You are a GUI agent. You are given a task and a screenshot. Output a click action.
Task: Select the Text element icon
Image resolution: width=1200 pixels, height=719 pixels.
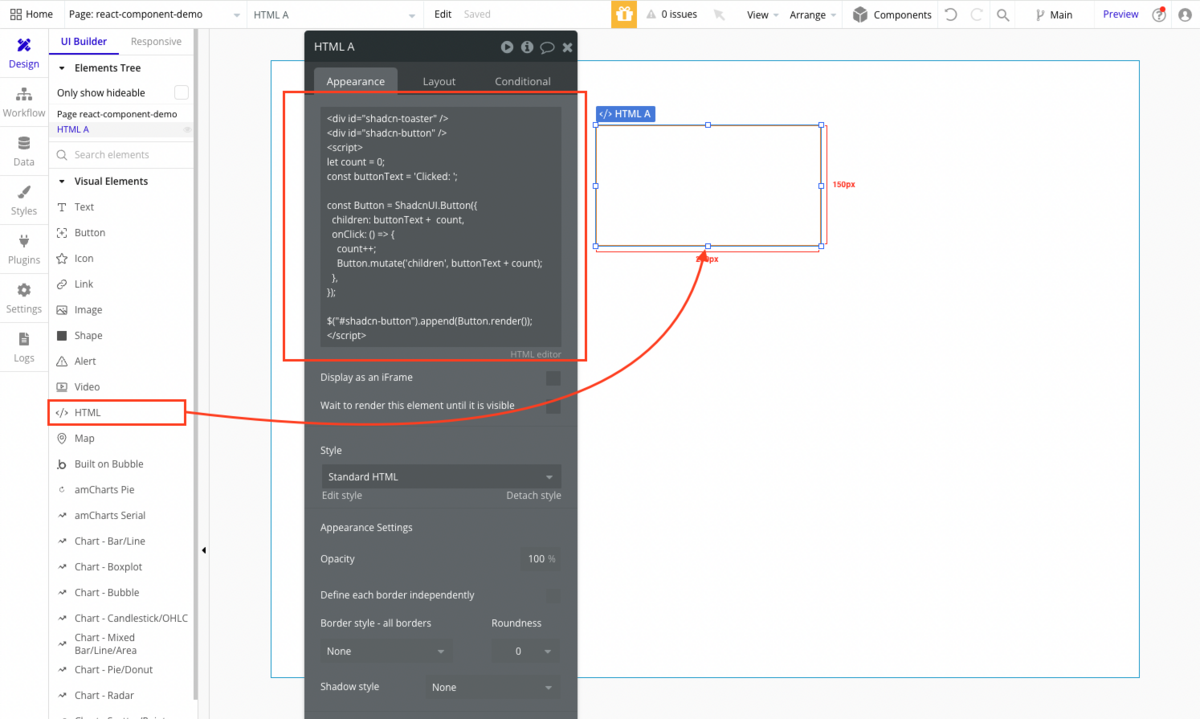tap(62, 207)
